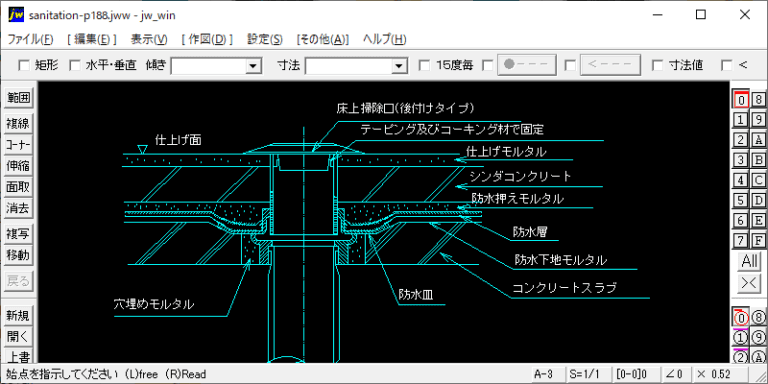
Task: Select the 伸縮 stretch tool
Action: 19,166
